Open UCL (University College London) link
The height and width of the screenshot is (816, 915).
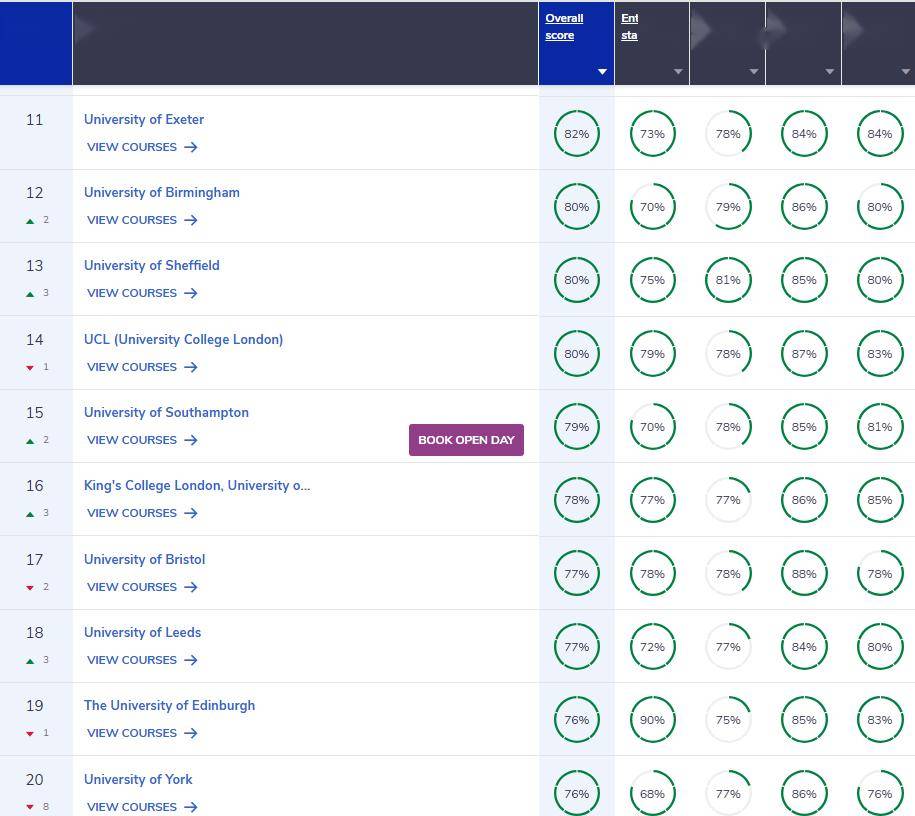pyautogui.click(x=183, y=339)
